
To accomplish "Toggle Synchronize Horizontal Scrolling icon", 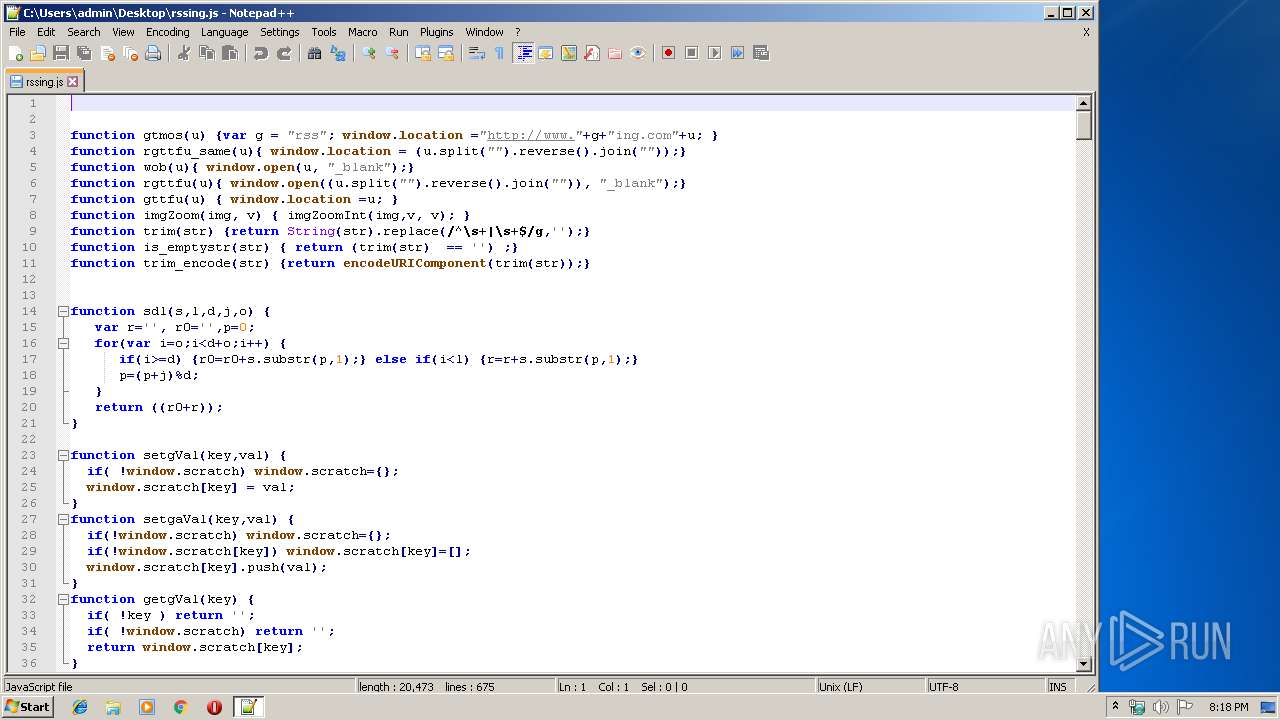I will pyautogui.click(x=446, y=53).
